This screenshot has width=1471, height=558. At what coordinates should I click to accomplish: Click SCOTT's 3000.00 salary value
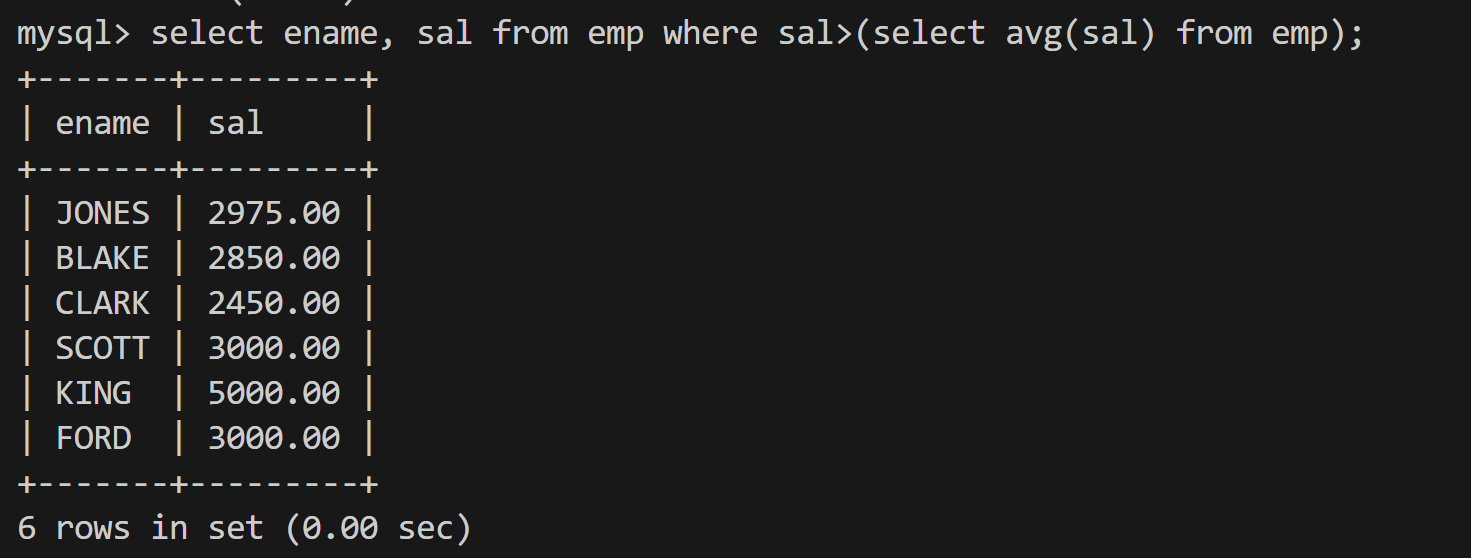[x=274, y=348]
